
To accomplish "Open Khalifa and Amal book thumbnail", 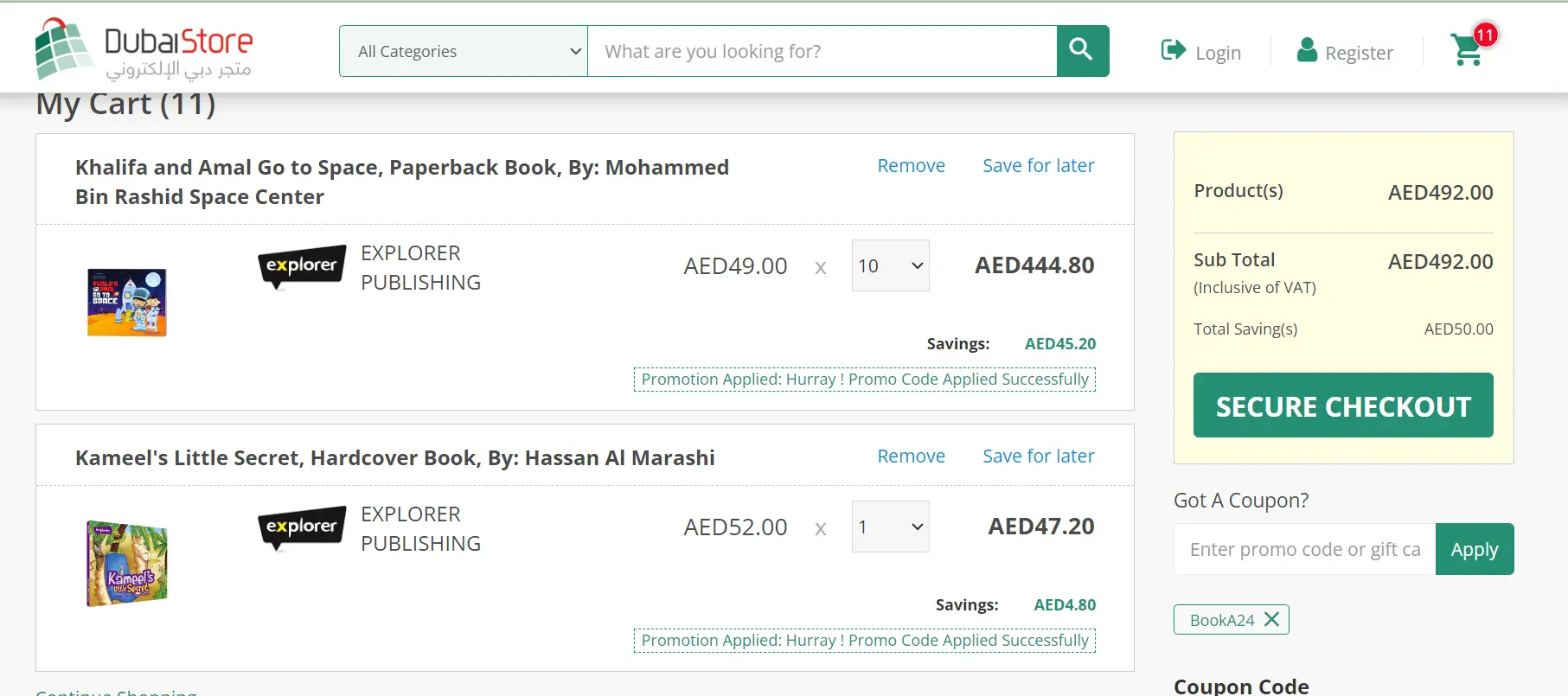I will (127, 303).
